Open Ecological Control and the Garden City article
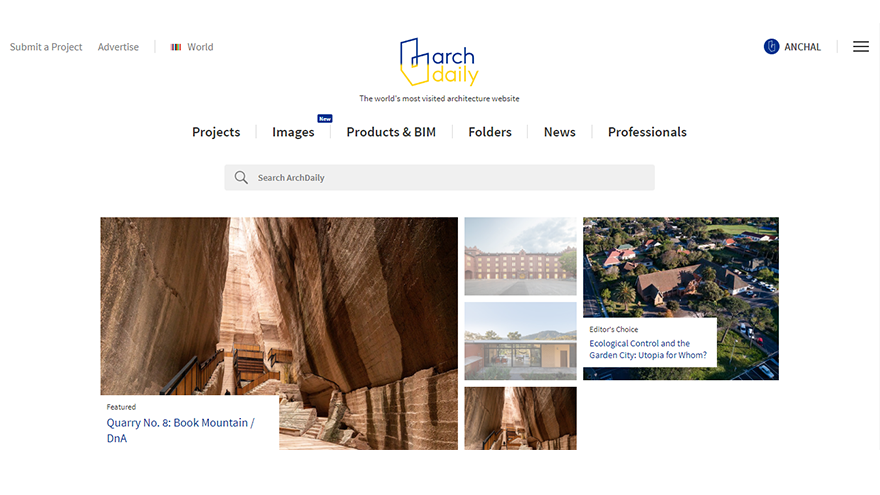The image size is (880, 495). [648, 349]
